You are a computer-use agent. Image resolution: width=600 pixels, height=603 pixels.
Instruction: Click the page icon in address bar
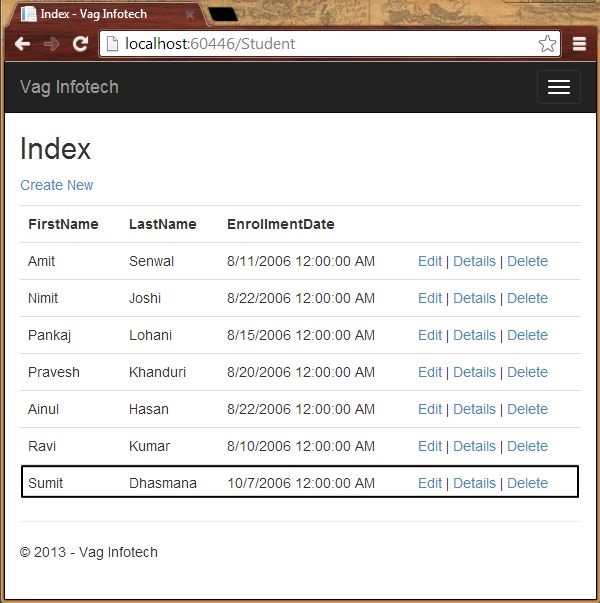tap(112, 43)
